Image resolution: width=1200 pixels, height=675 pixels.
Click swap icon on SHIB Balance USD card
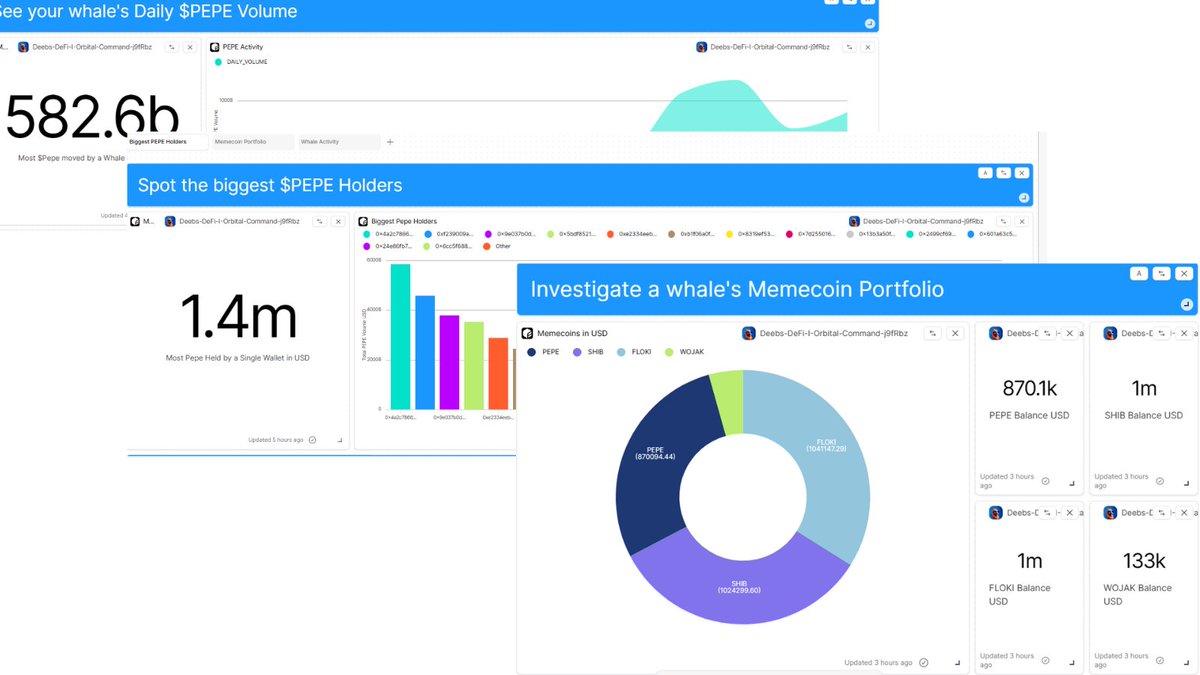pyautogui.click(x=1162, y=333)
